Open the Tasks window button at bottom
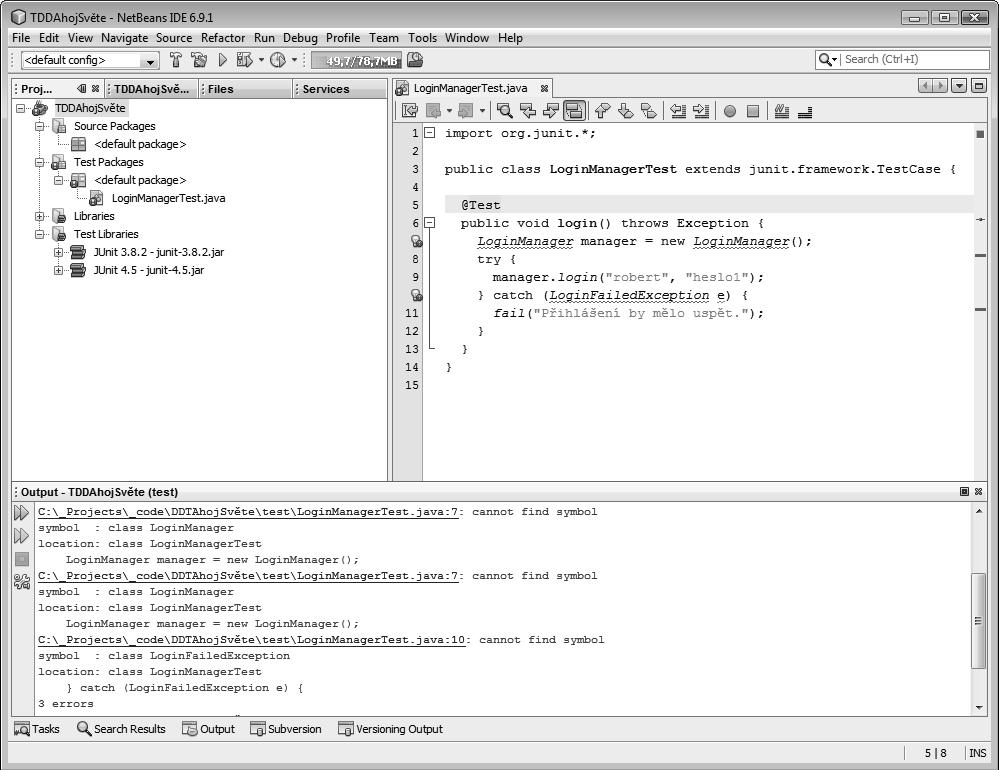999x770 pixels. pyautogui.click(x=37, y=729)
